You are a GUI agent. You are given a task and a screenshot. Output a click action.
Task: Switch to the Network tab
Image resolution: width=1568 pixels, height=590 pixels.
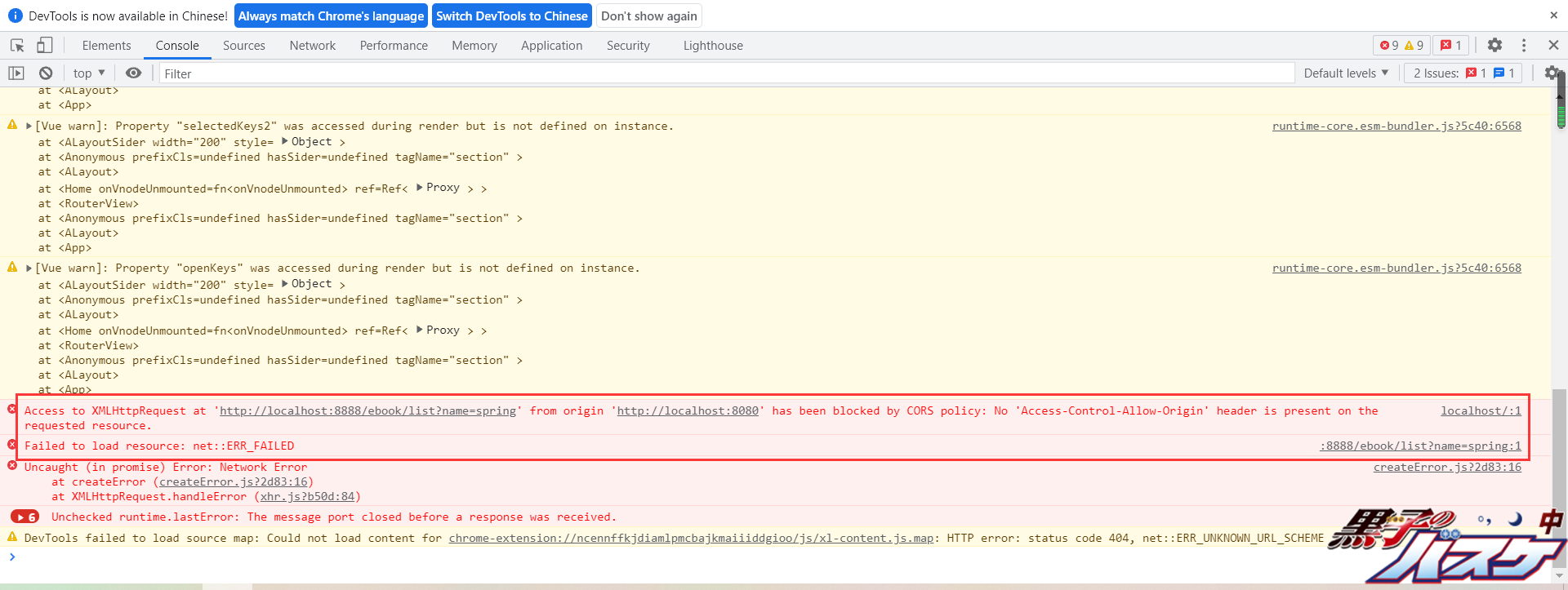coord(313,46)
